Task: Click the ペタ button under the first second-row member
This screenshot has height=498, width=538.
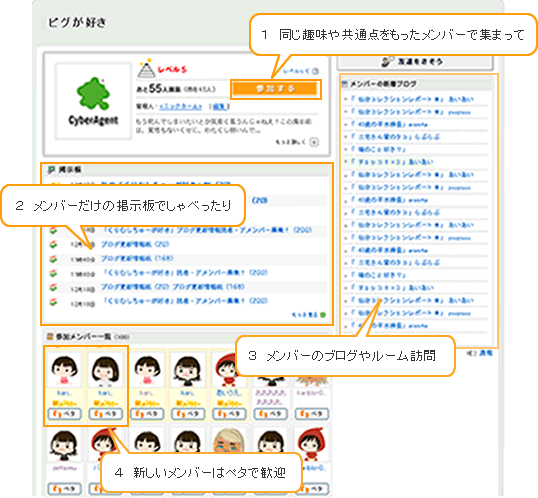Action: (x=64, y=488)
